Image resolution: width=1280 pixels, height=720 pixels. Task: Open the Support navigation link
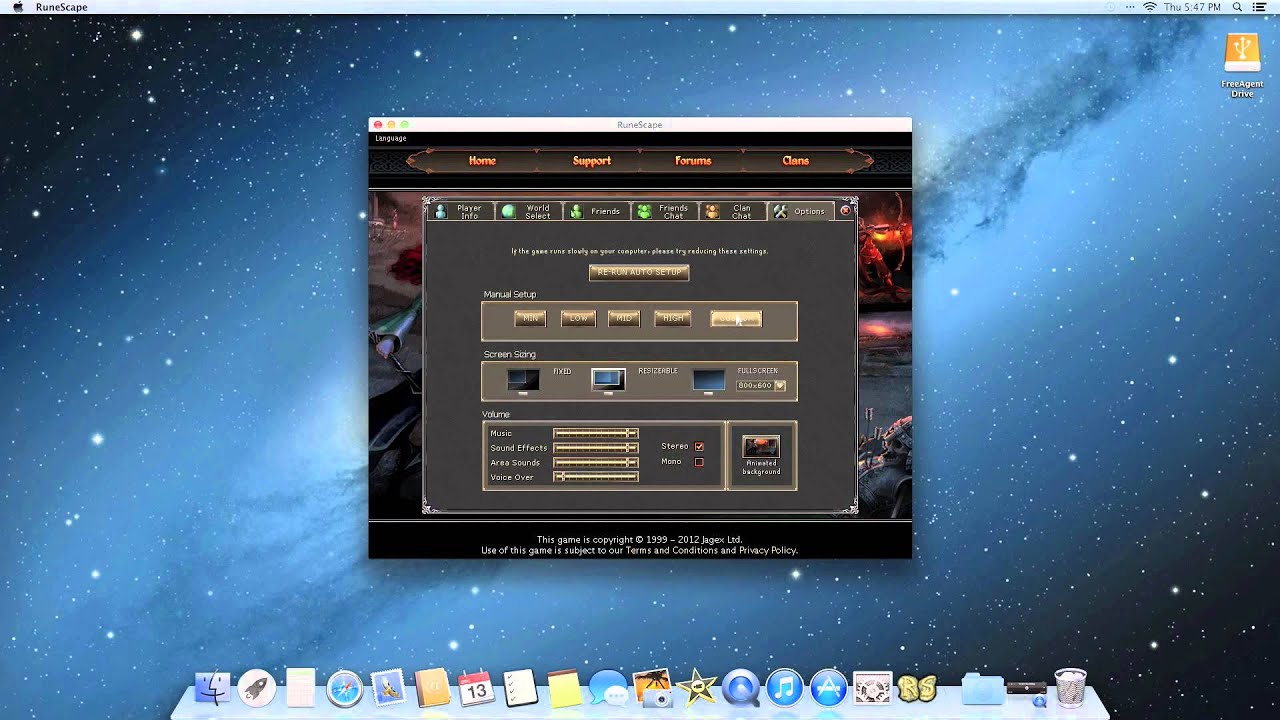point(592,160)
